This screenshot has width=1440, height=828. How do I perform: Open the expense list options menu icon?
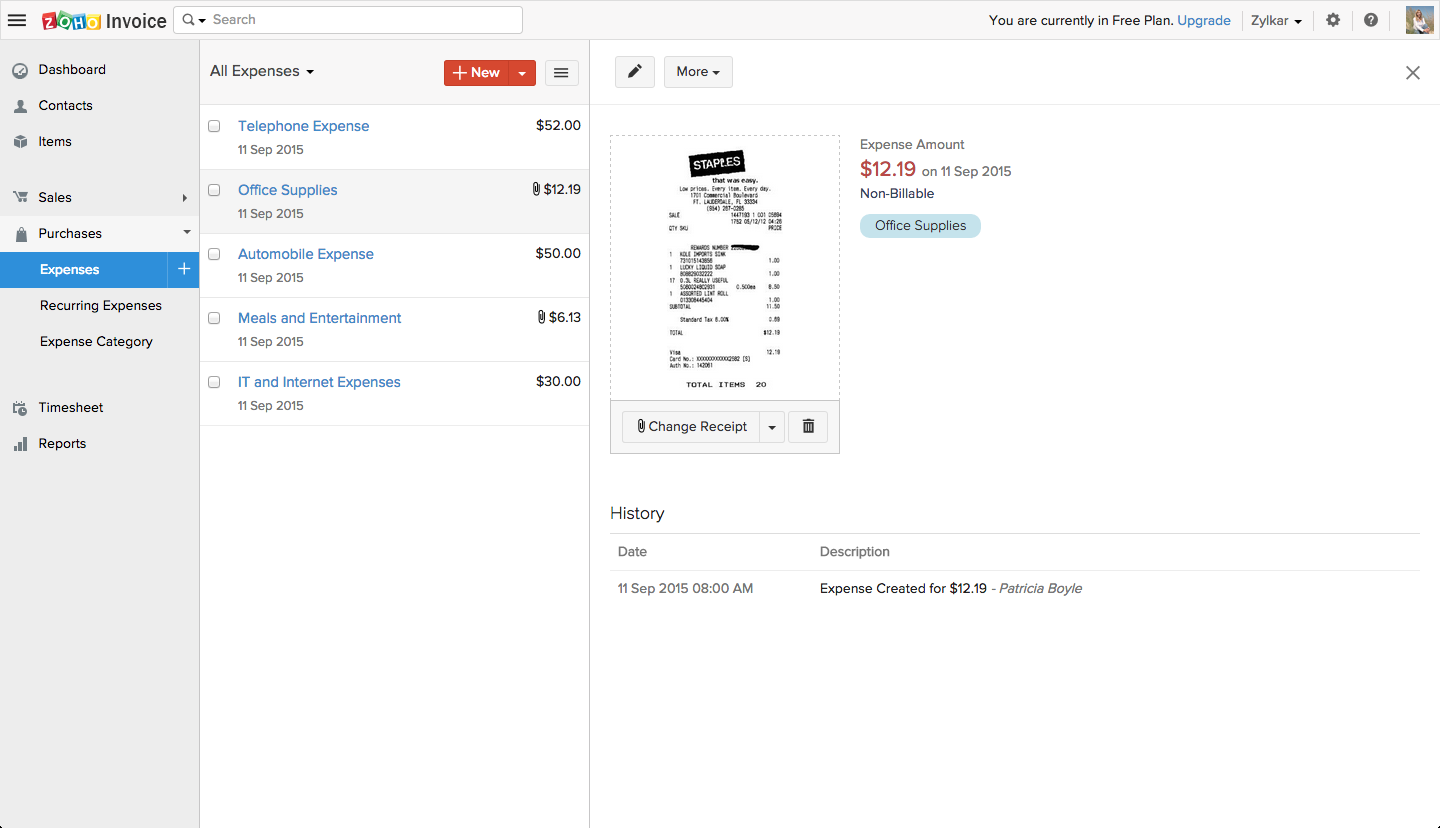click(x=561, y=72)
